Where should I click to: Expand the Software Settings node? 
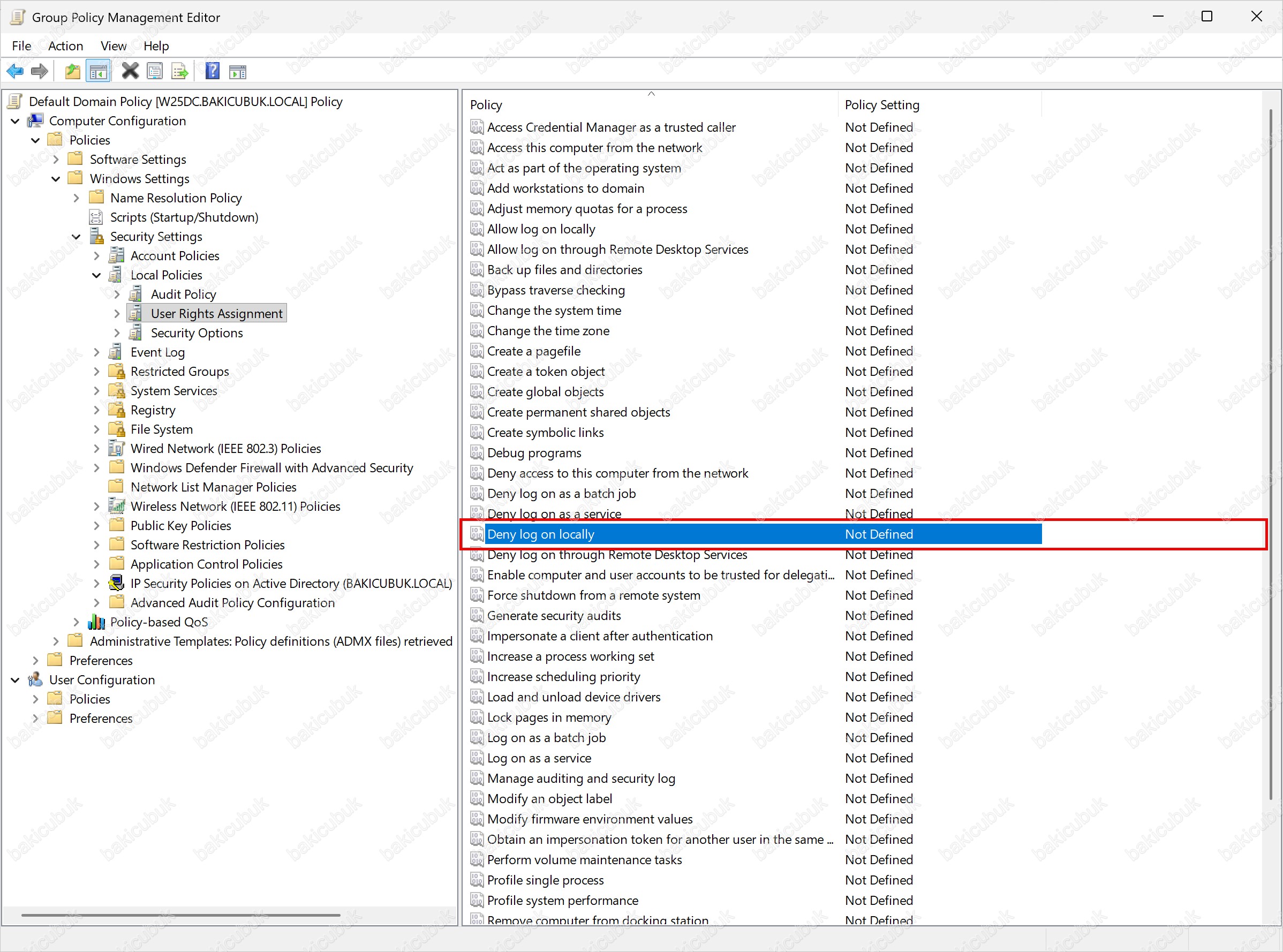[x=56, y=159]
